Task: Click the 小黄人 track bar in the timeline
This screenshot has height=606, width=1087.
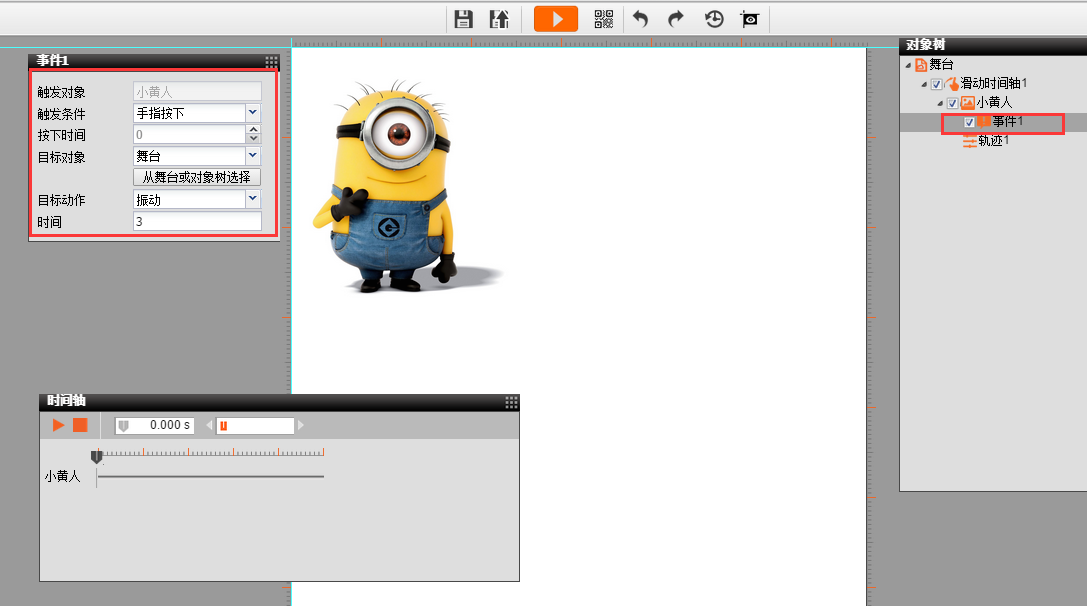Action: click(211, 476)
